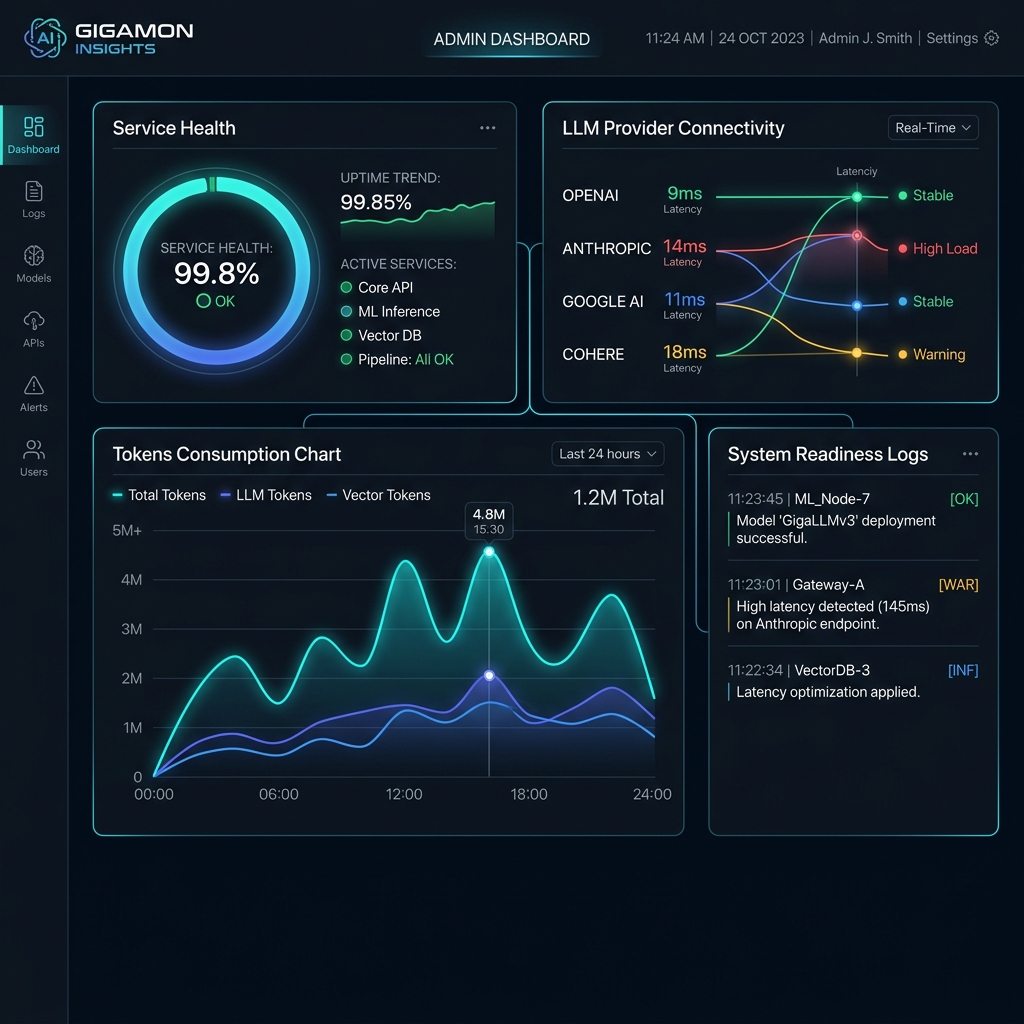Click Admin J. Smith user name
Viewport: 1024px width, 1024px height.
tap(865, 38)
